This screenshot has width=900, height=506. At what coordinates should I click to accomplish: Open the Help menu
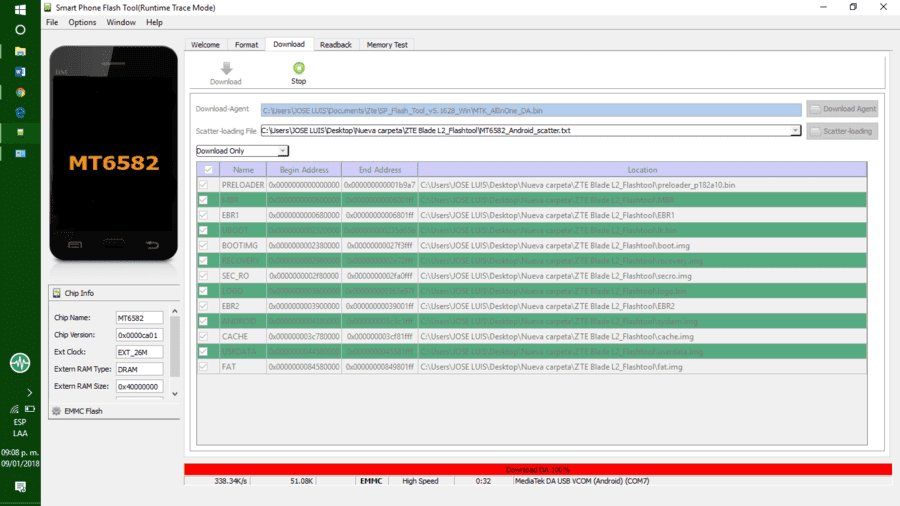pyautogui.click(x=154, y=22)
